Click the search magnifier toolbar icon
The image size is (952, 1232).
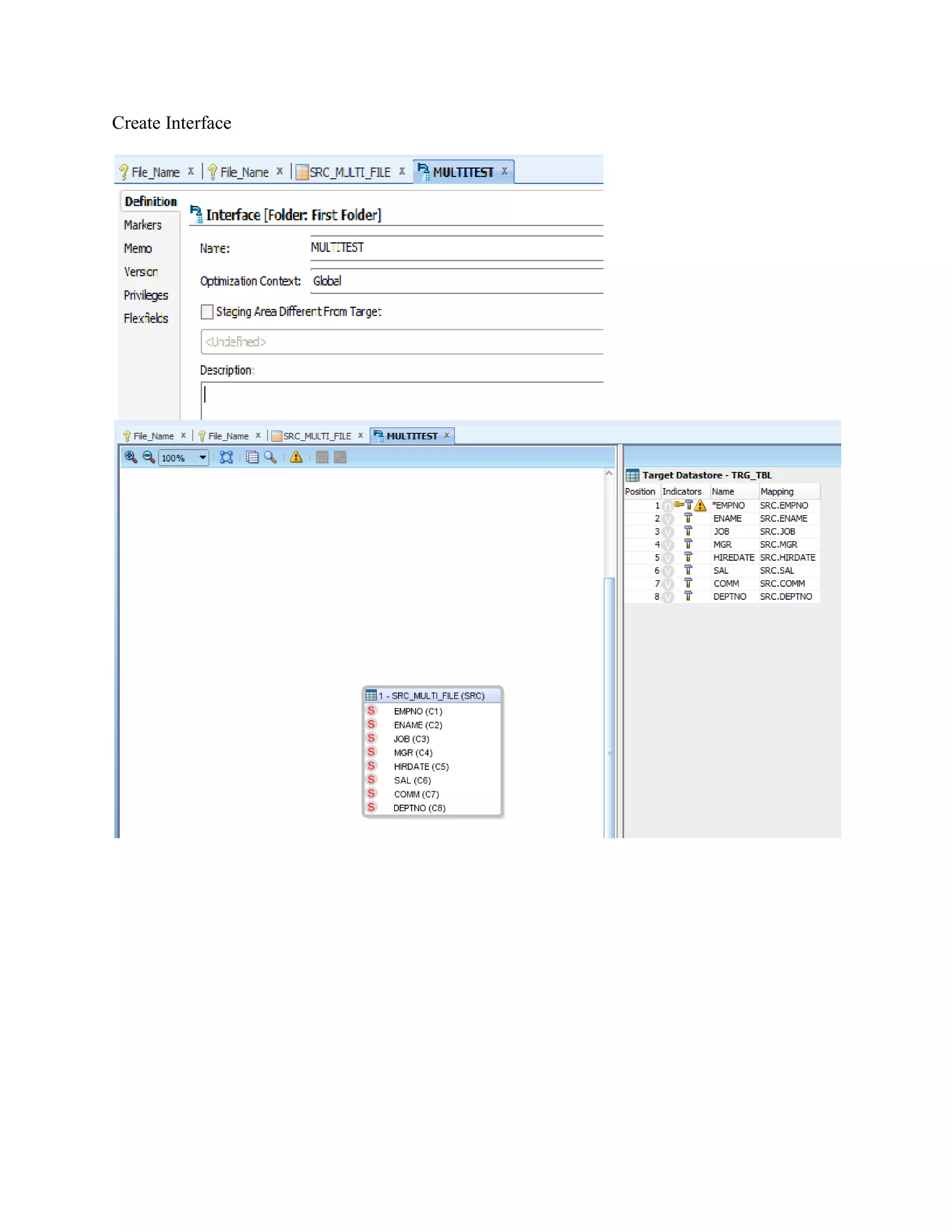270,457
